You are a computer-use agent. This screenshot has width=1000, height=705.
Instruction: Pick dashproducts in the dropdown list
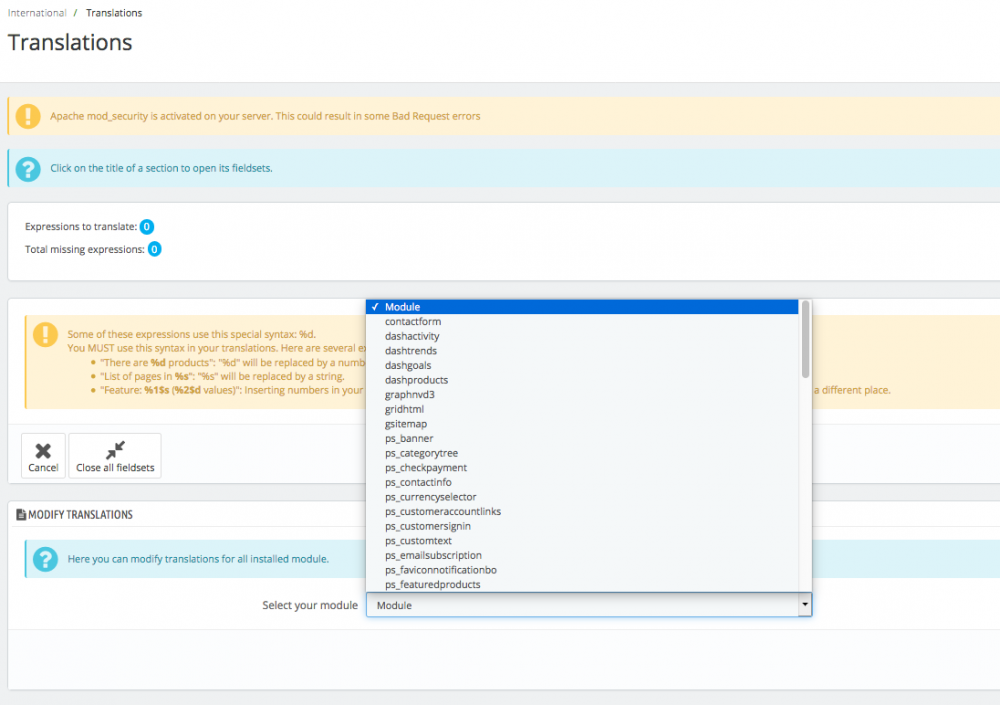582,380
